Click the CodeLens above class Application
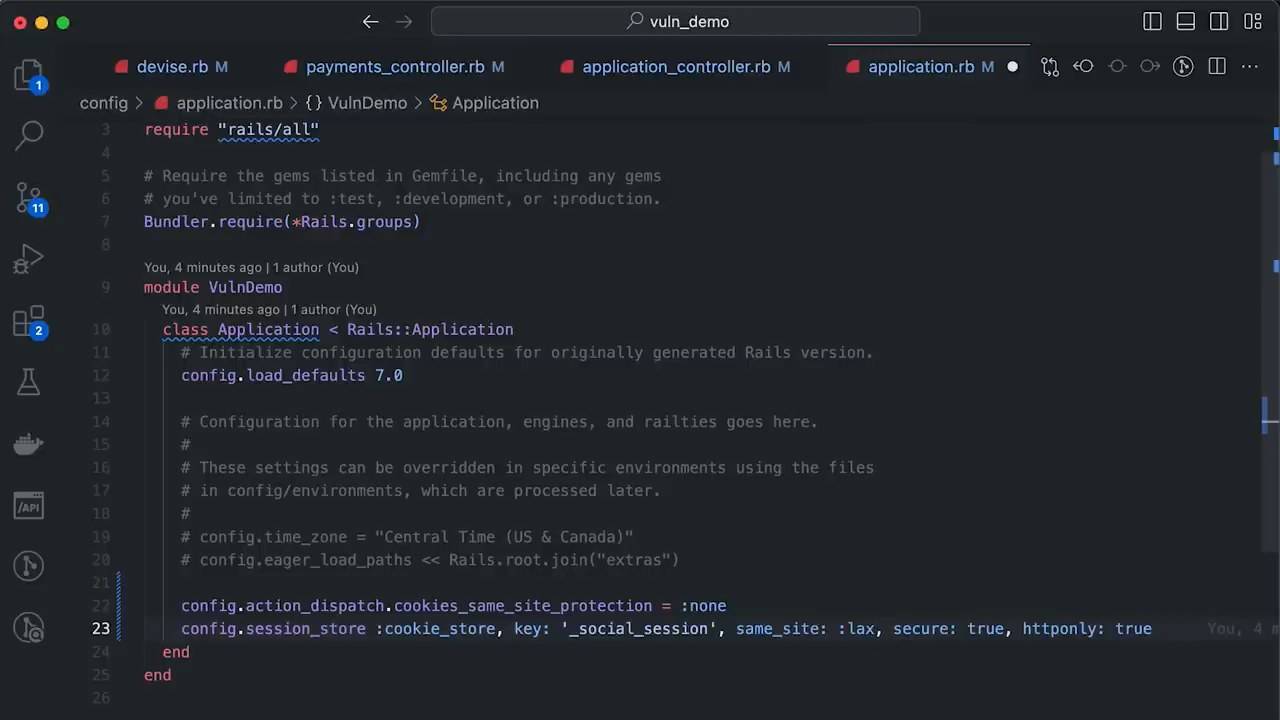Screen dimensions: 1280x720 (x=269, y=310)
